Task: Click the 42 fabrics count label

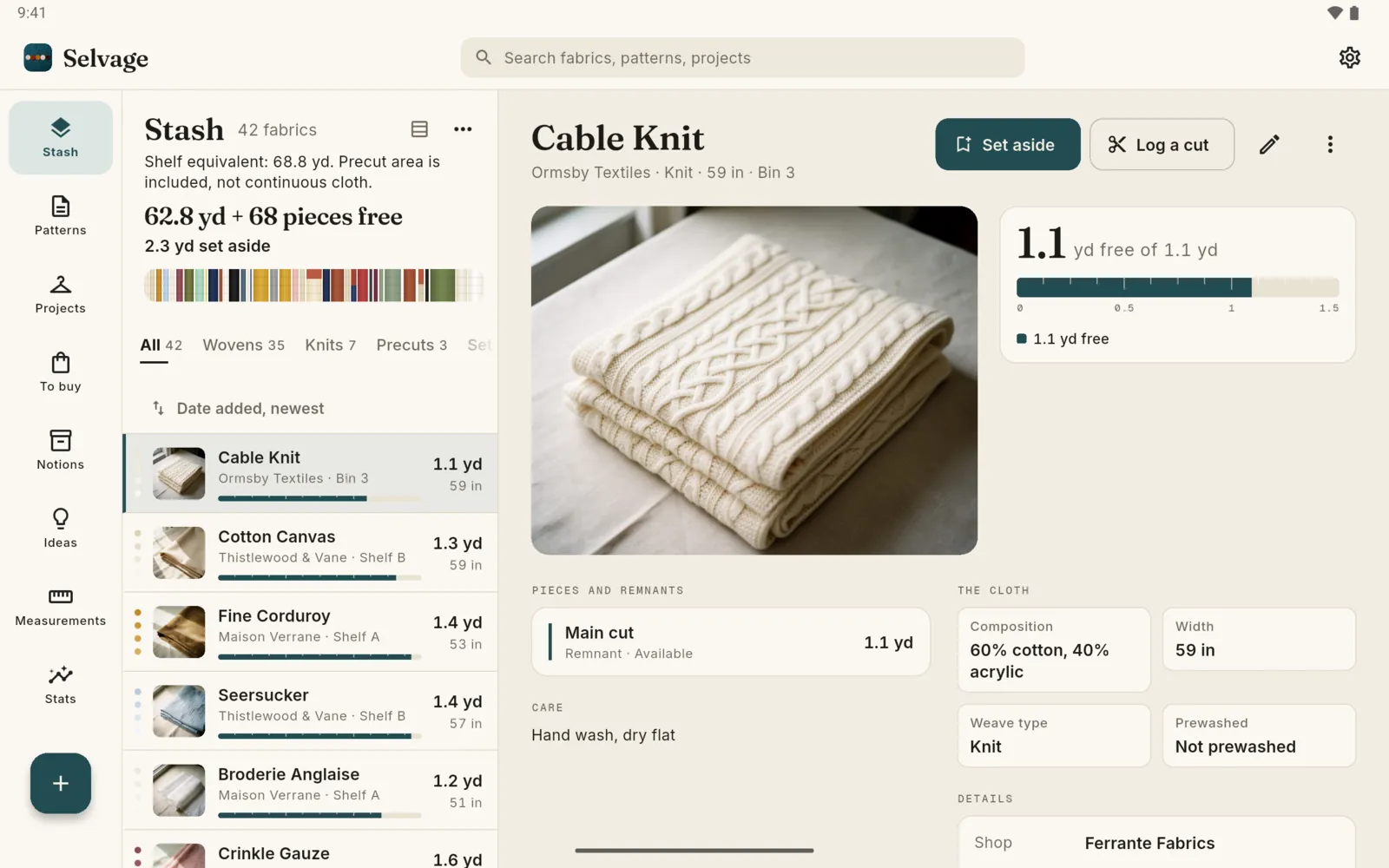Action: (277, 130)
